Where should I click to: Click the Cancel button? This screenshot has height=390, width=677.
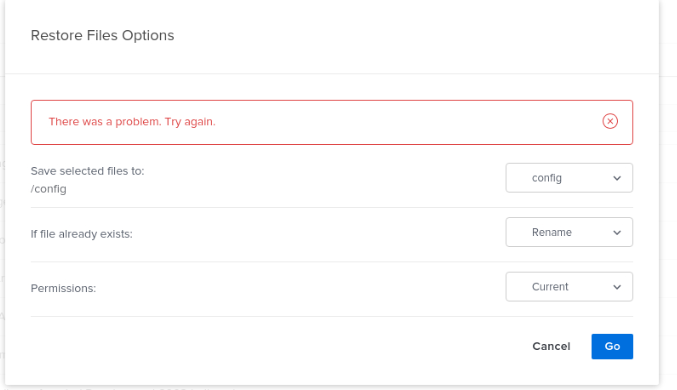(x=551, y=346)
